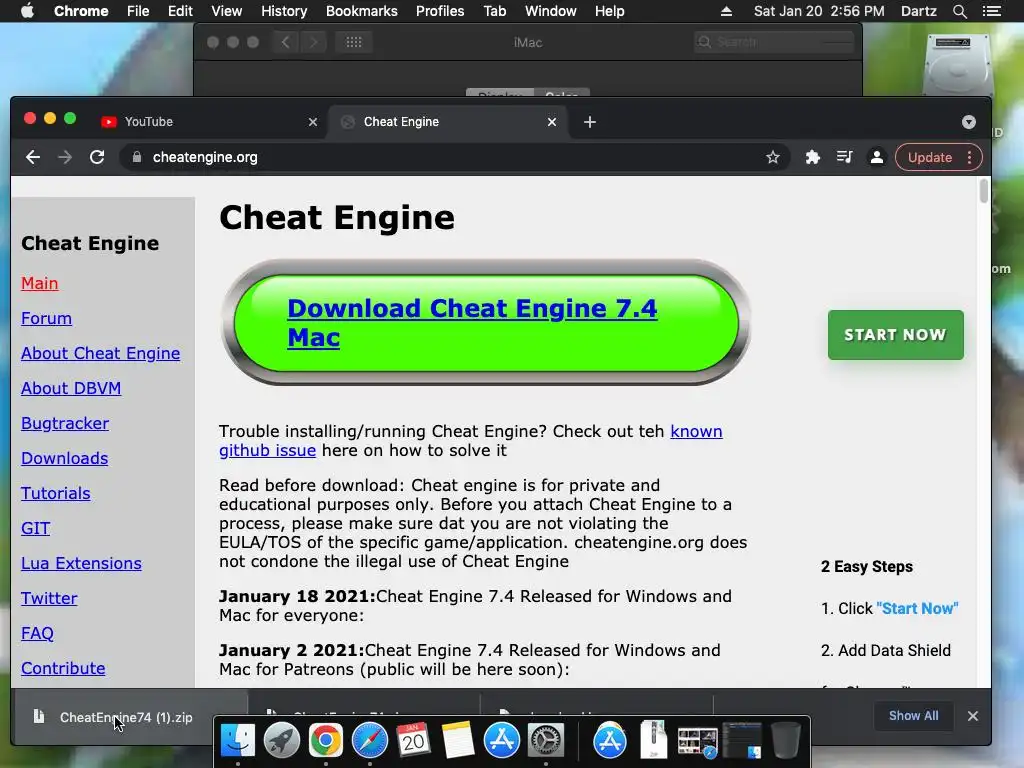
Task: Open Control Center list icon in the menu bar
Action: pos(991,11)
